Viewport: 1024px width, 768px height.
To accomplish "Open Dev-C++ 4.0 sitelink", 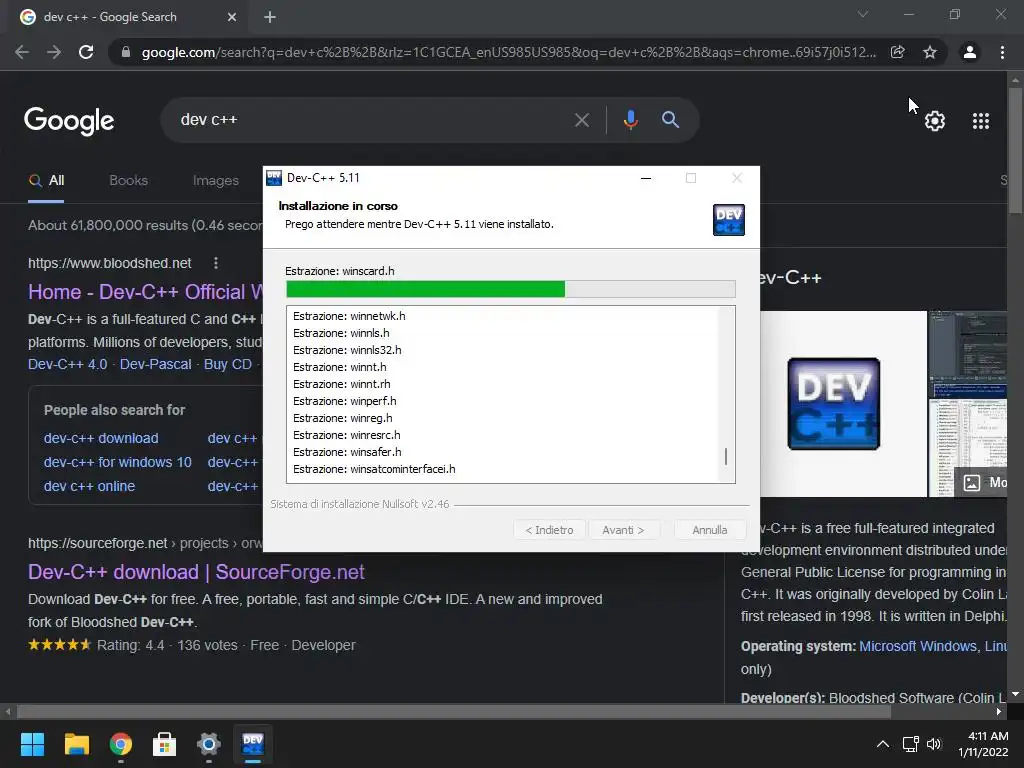I will tap(67, 364).
